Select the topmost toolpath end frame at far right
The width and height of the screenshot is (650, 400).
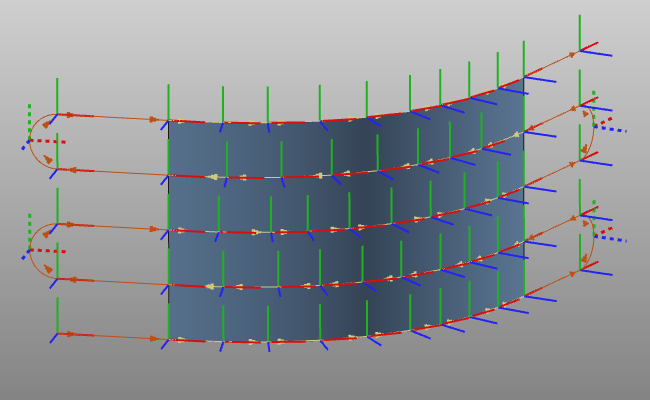[x=580, y=50]
